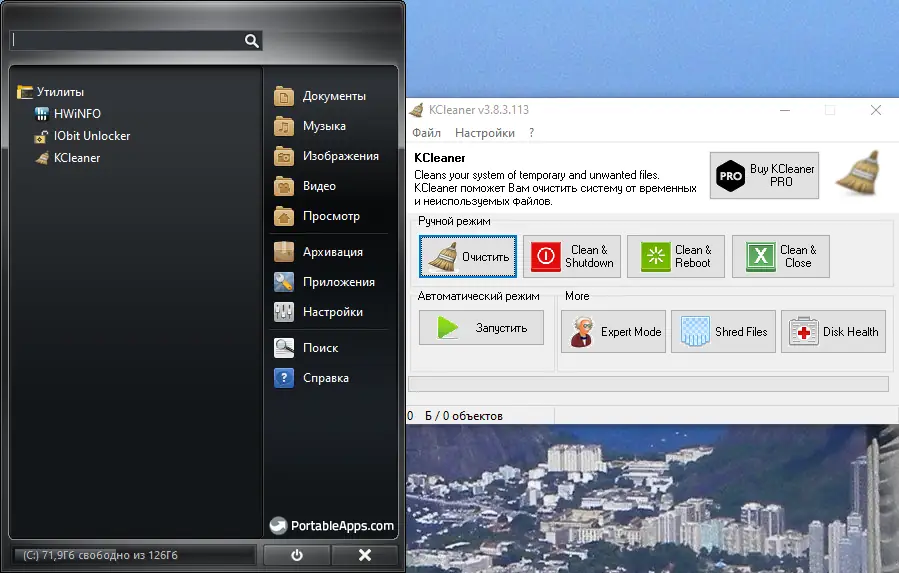Click the Настройки sliders icon
Image resolution: width=899 pixels, height=573 pixels.
[x=284, y=312]
